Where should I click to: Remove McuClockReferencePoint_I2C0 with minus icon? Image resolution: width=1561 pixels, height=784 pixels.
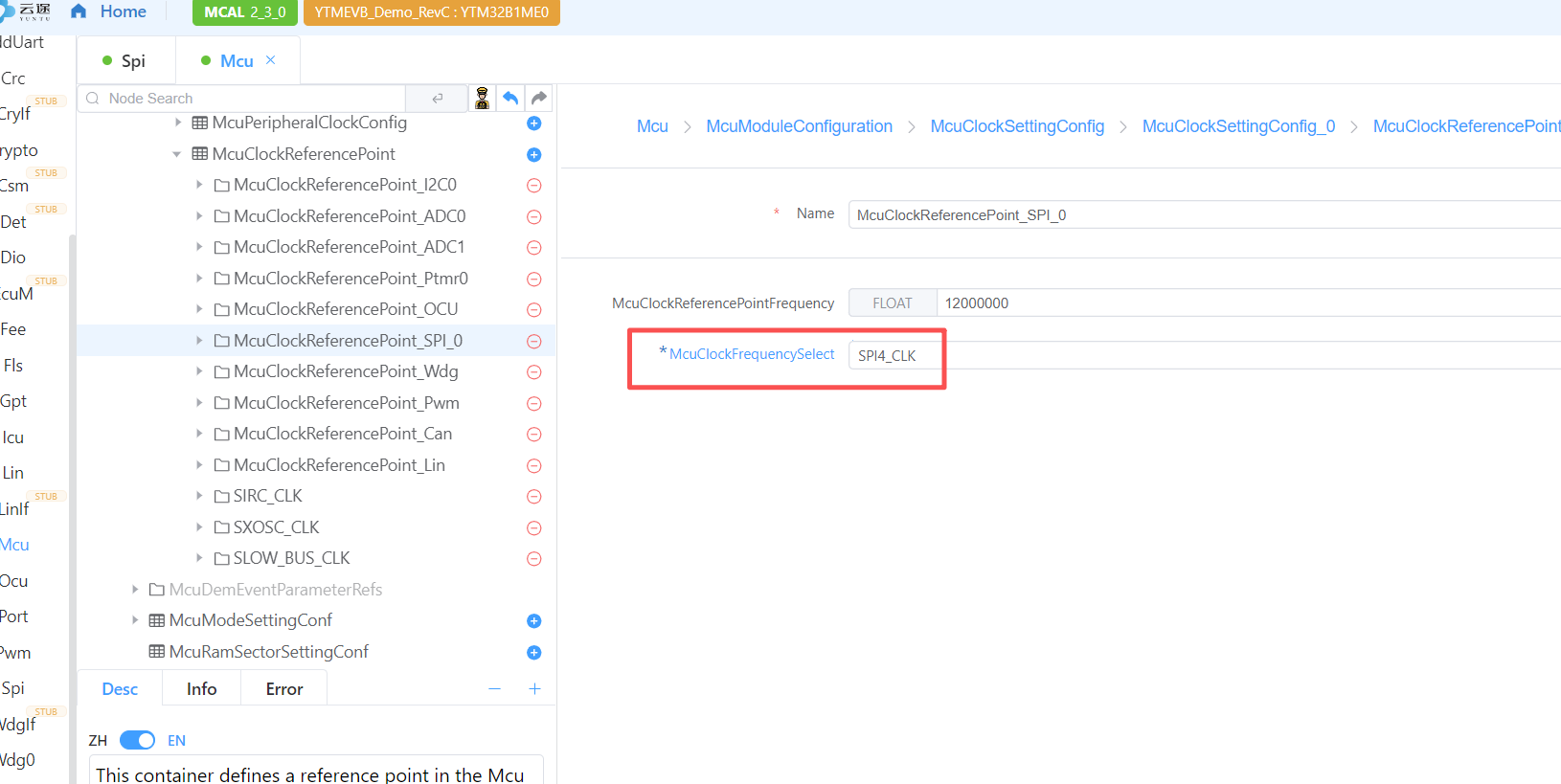pos(534,186)
